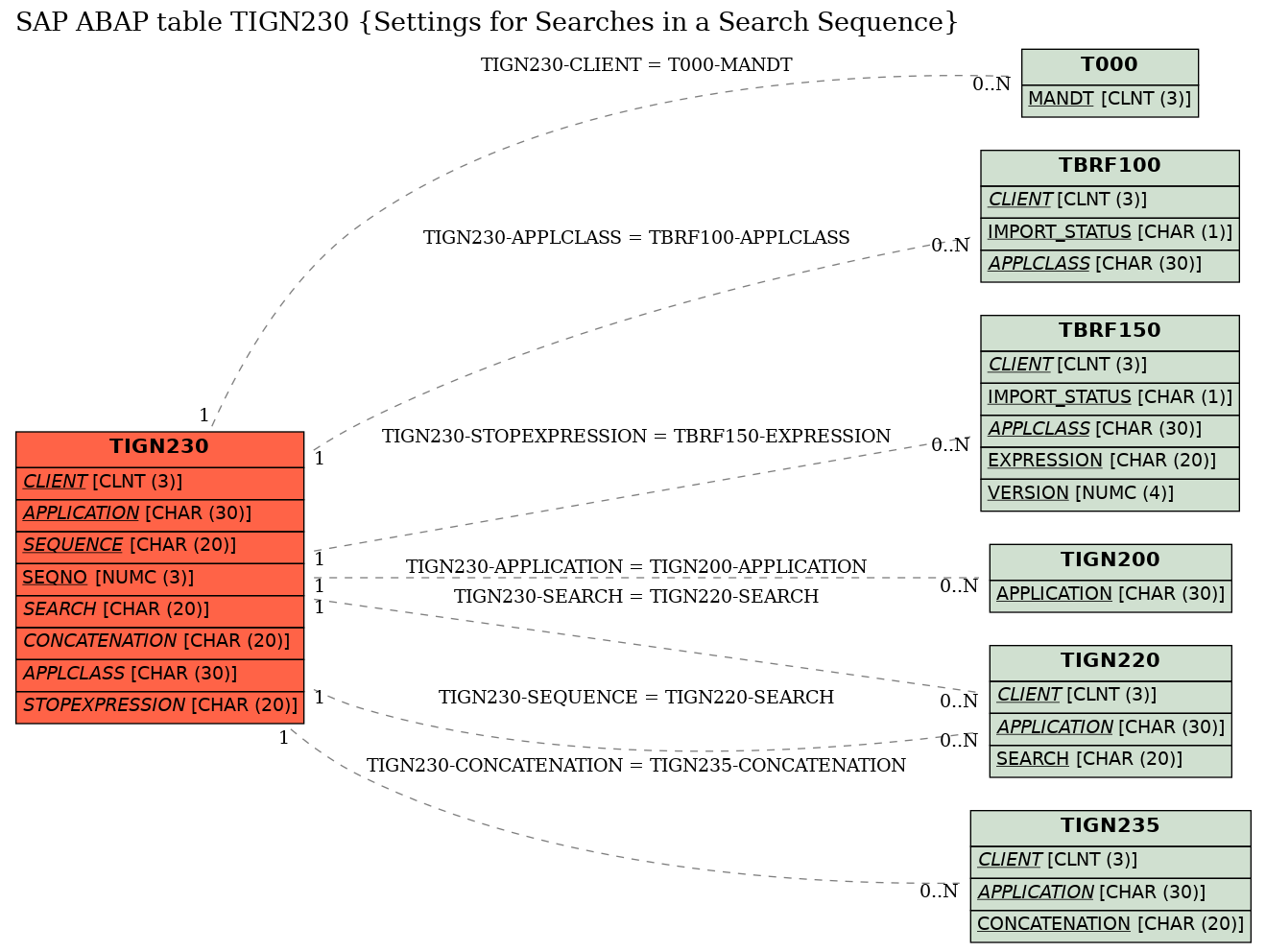Image resolution: width=1266 pixels, height=952 pixels.
Task: Click APPLCLASS [CHAR (30)] in TBRF100
Action: click(1110, 265)
